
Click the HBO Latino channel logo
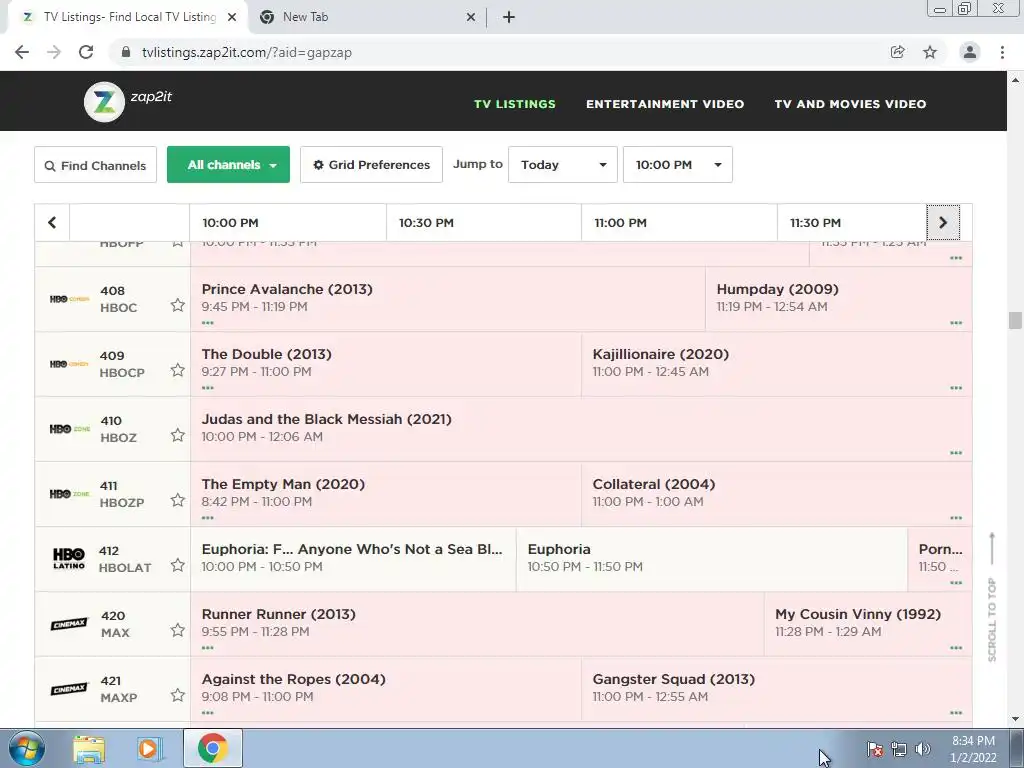pyautogui.click(x=69, y=558)
